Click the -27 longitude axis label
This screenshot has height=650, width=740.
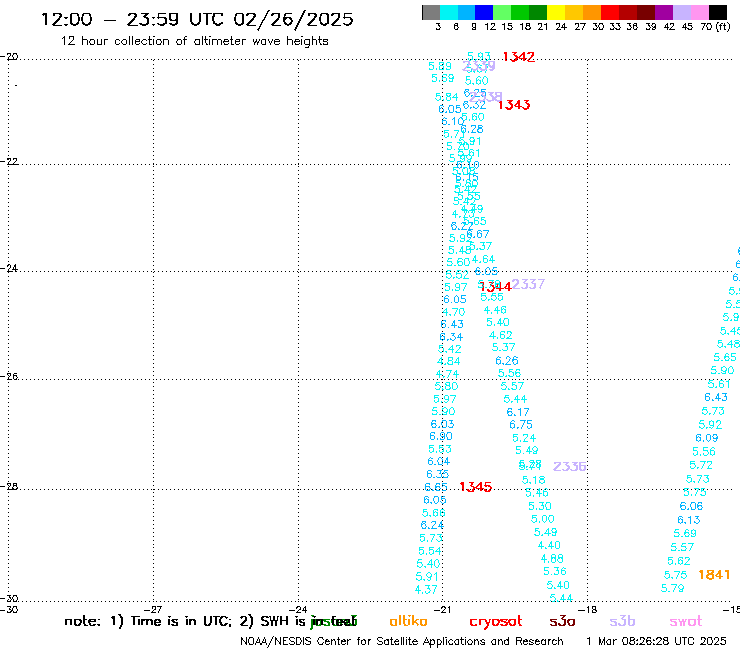pyautogui.click(x=153, y=610)
